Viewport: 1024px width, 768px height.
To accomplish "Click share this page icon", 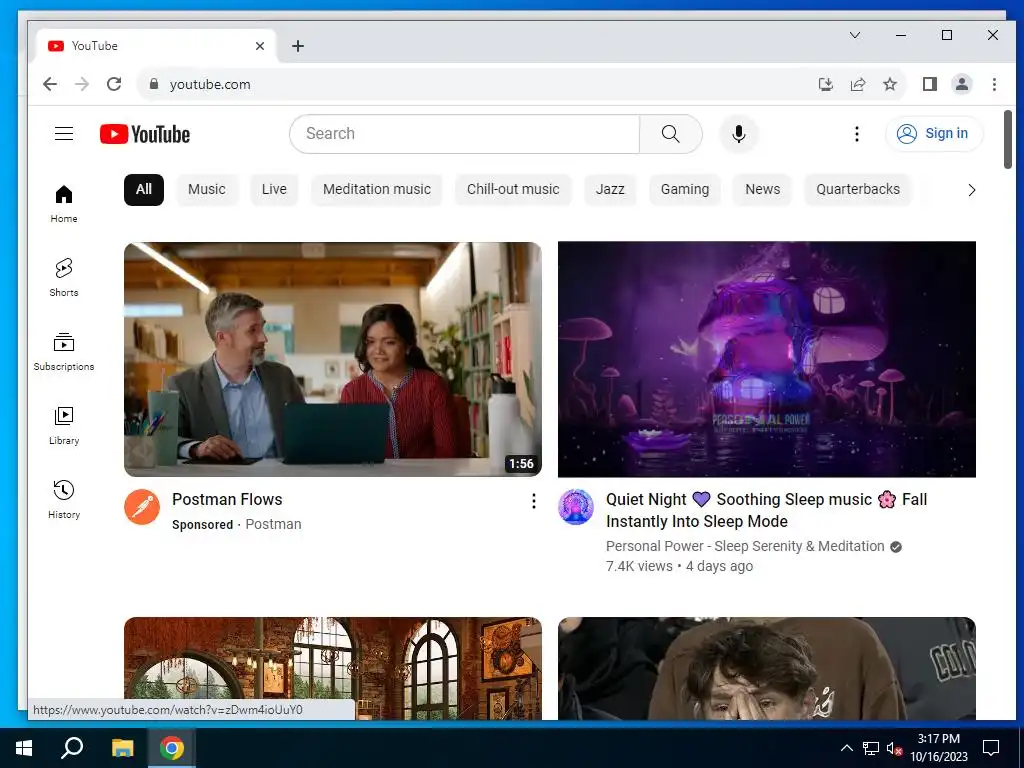I will point(857,84).
